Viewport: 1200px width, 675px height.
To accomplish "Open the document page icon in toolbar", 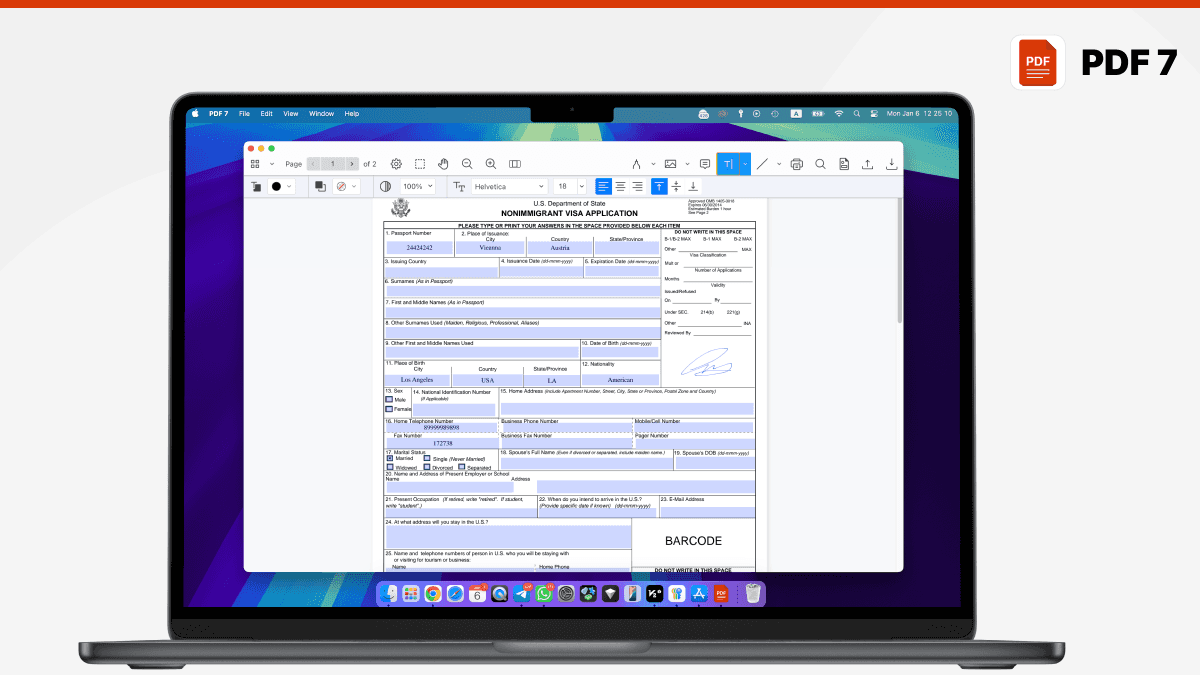I will (x=844, y=164).
